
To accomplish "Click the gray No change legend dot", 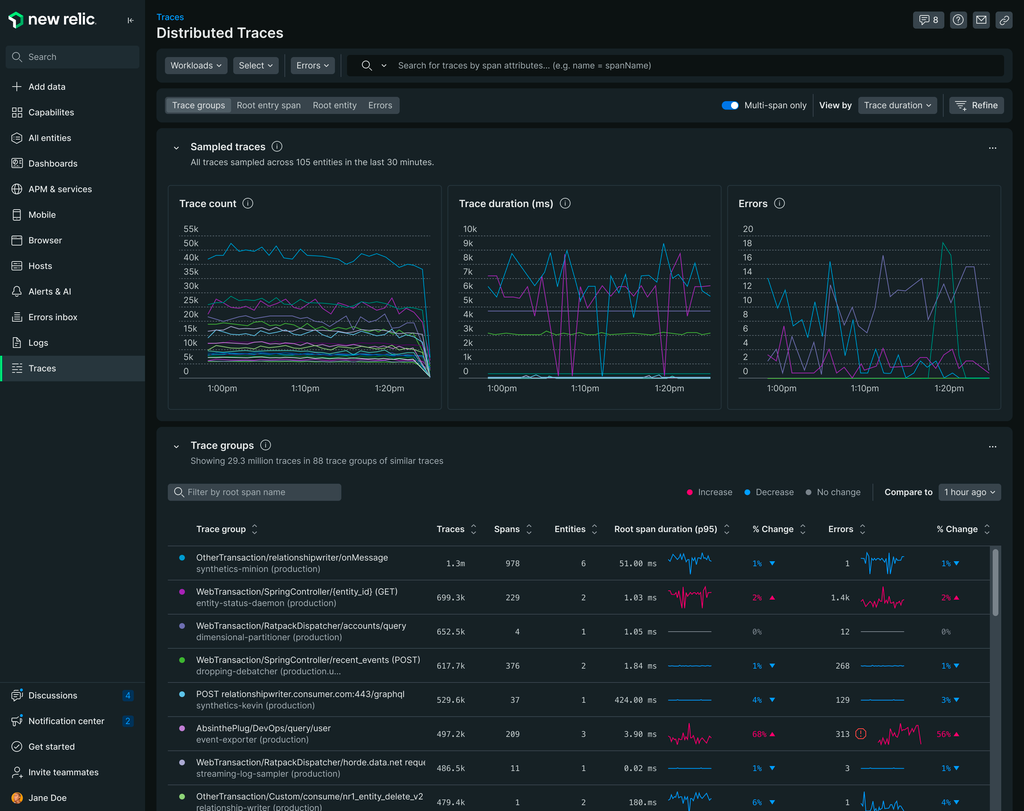I will 808,492.
